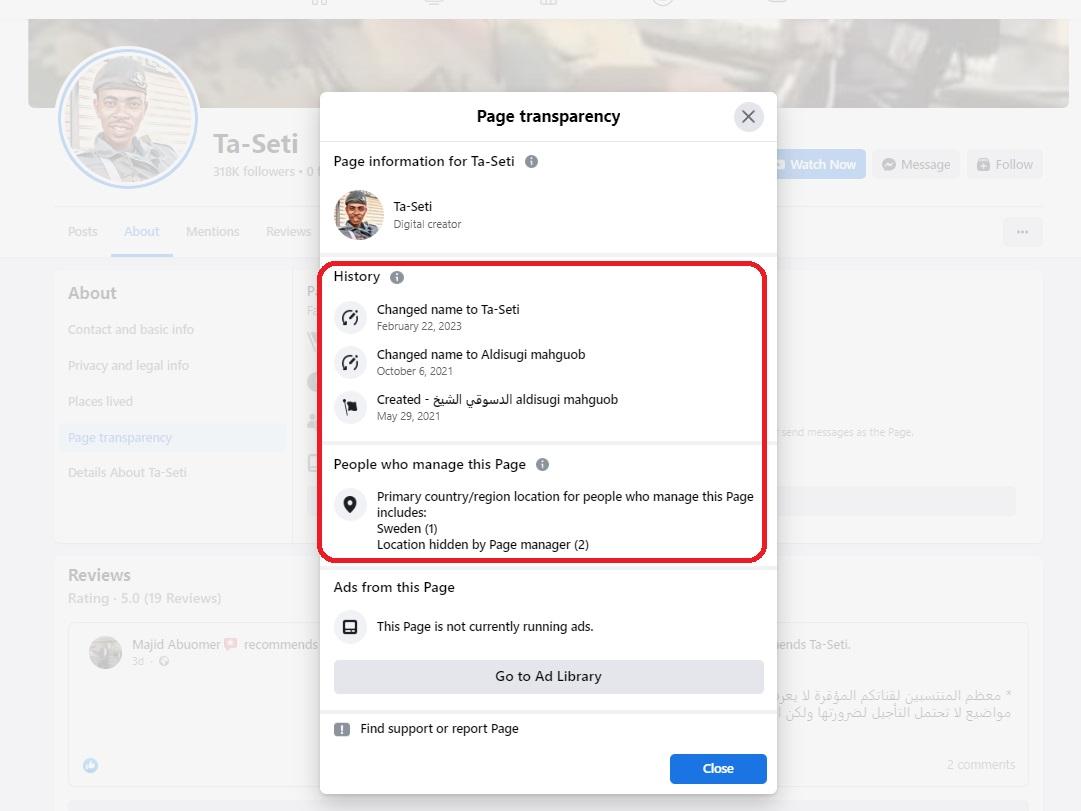Click the location pin icon
Image resolution: width=1081 pixels, height=811 pixels.
pyautogui.click(x=350, y=505)
